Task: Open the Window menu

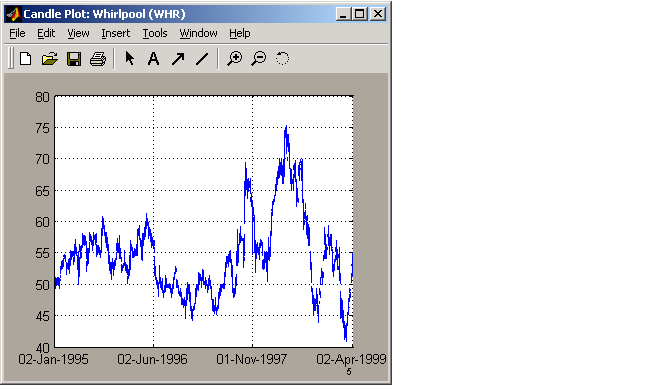Action: 198,33
